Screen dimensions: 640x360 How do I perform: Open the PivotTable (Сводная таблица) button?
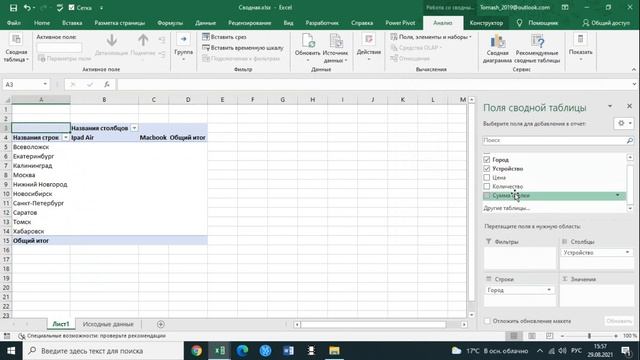(16, 49)
